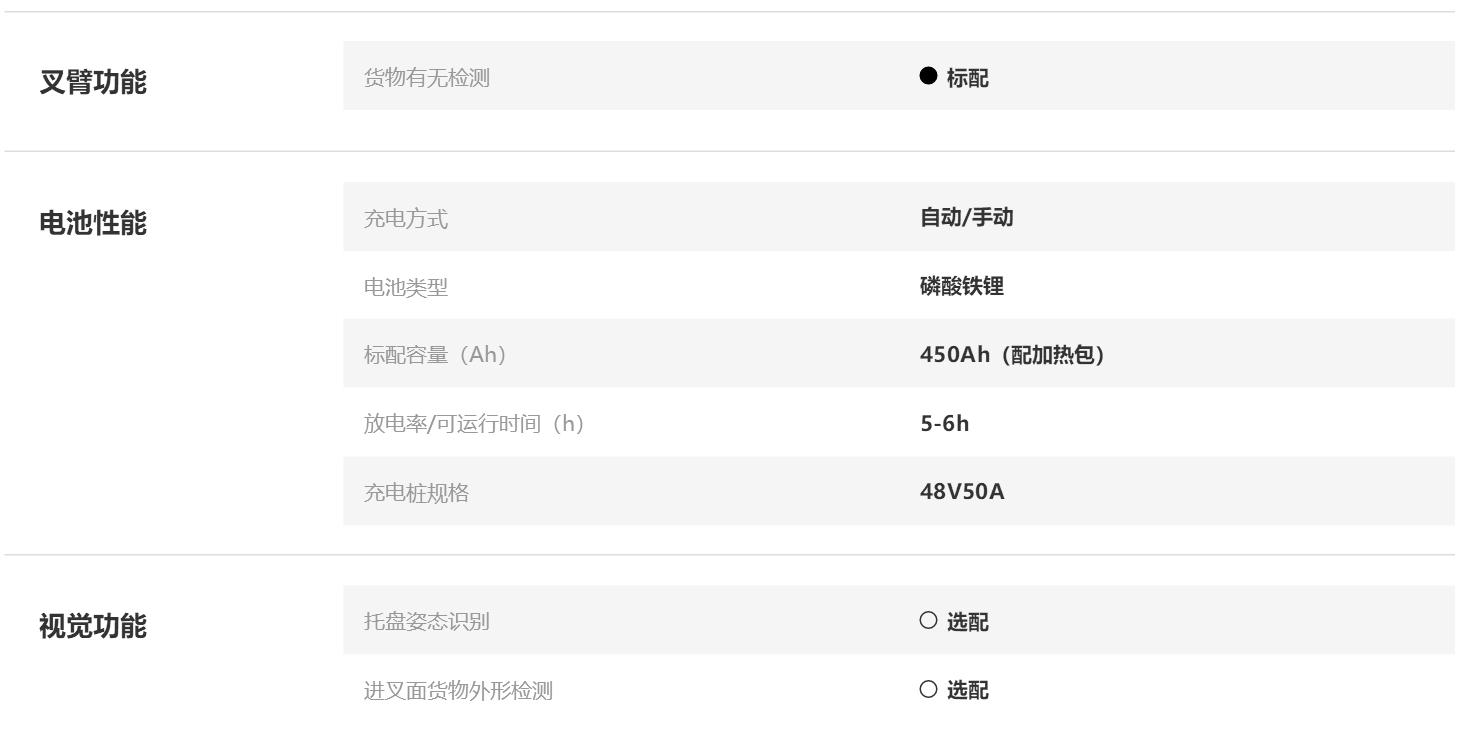This screenshot has width=1461, height=741.
Task: Click the filled 标配 circle indicator
Action: [928, 76]
